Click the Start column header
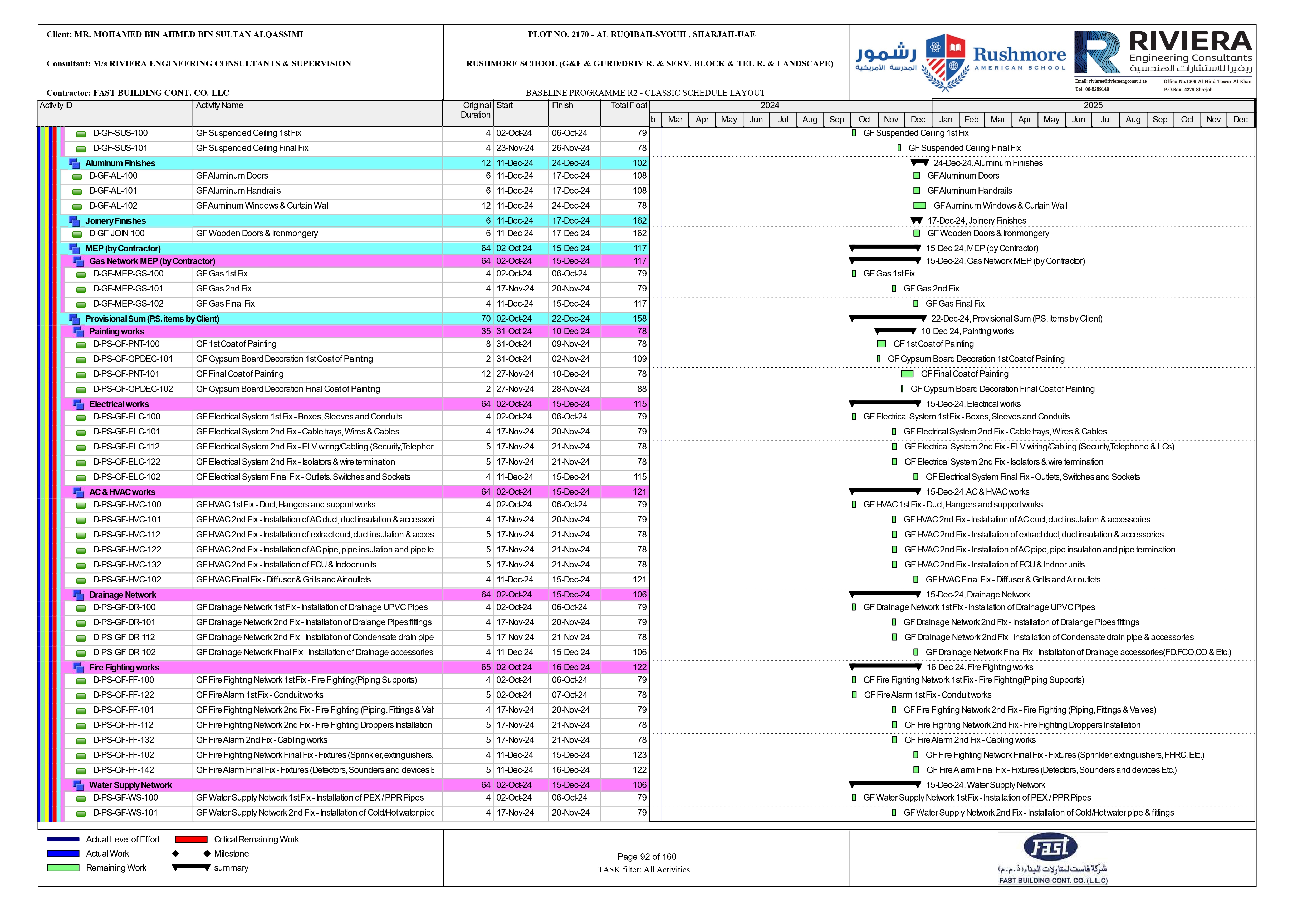This screenshot has height=924, width=1307. tap(521, 113)
